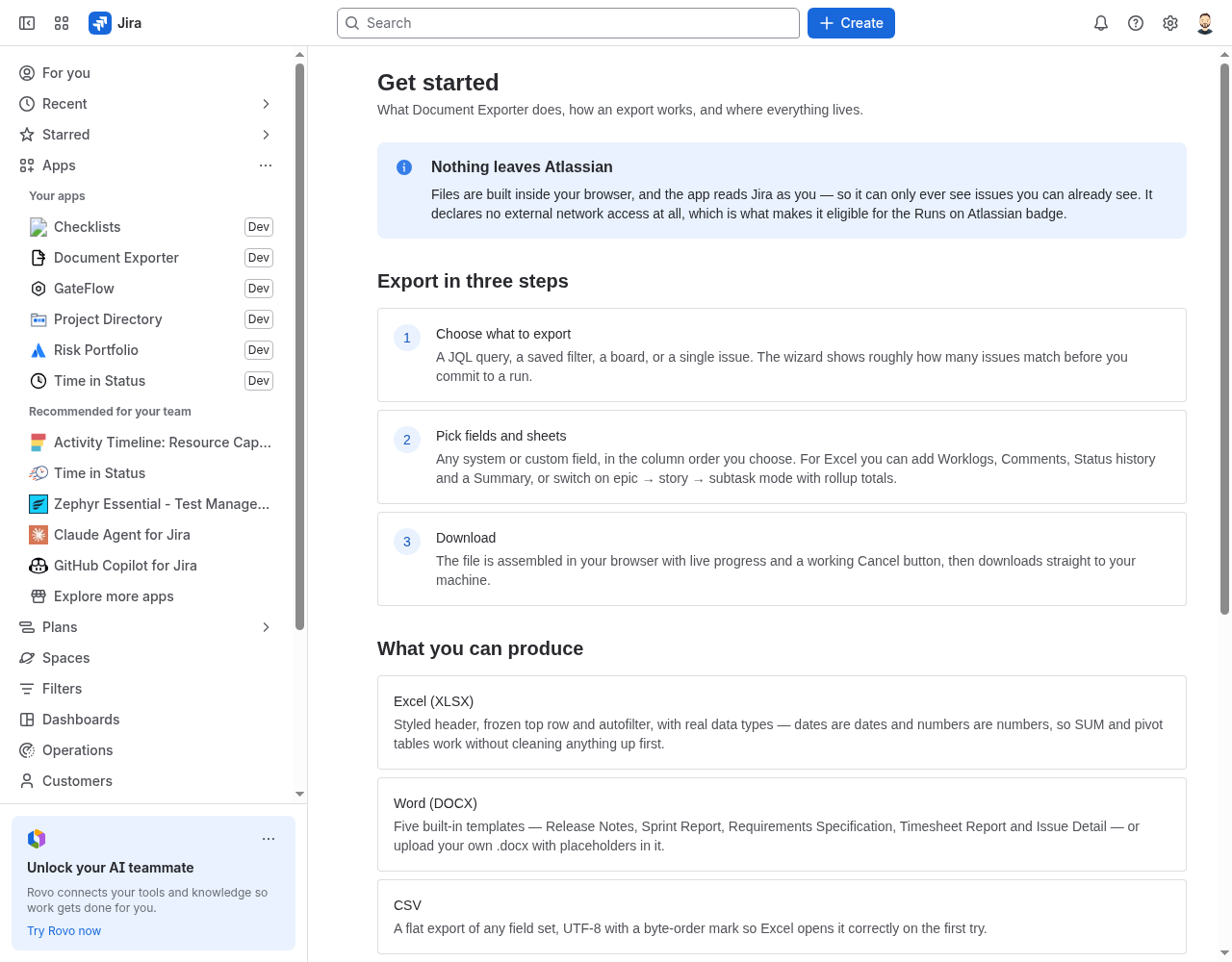Click the Explore more apps icon

click(38, 596)
